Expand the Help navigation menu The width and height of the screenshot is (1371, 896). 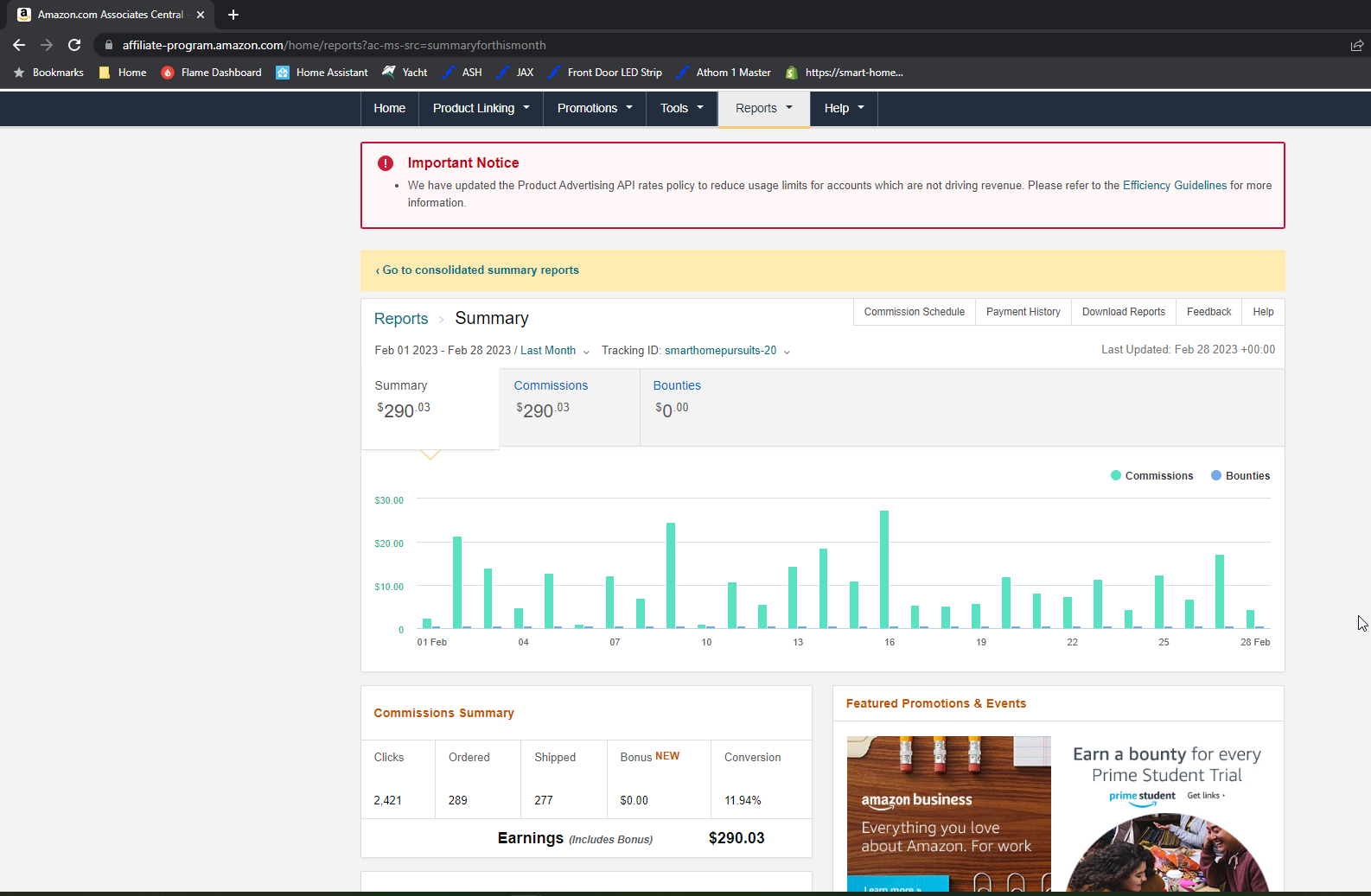844,108
